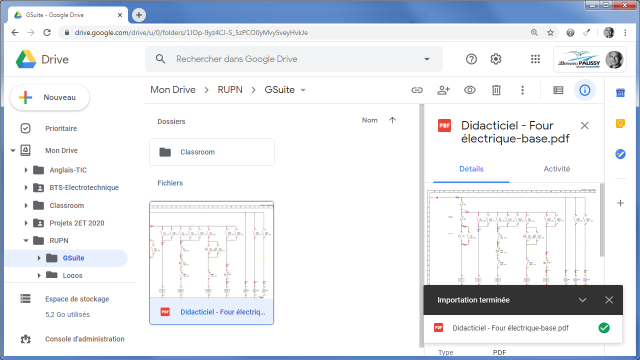The height and width of the screenshot is (360, 640).
Task: Close the Importation terminée notification
Action: pyautogui.click(x=609, y=300)
